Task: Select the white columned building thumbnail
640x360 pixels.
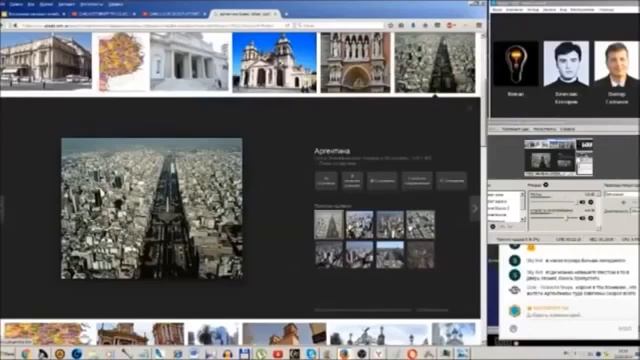Action: pos(189,61)
